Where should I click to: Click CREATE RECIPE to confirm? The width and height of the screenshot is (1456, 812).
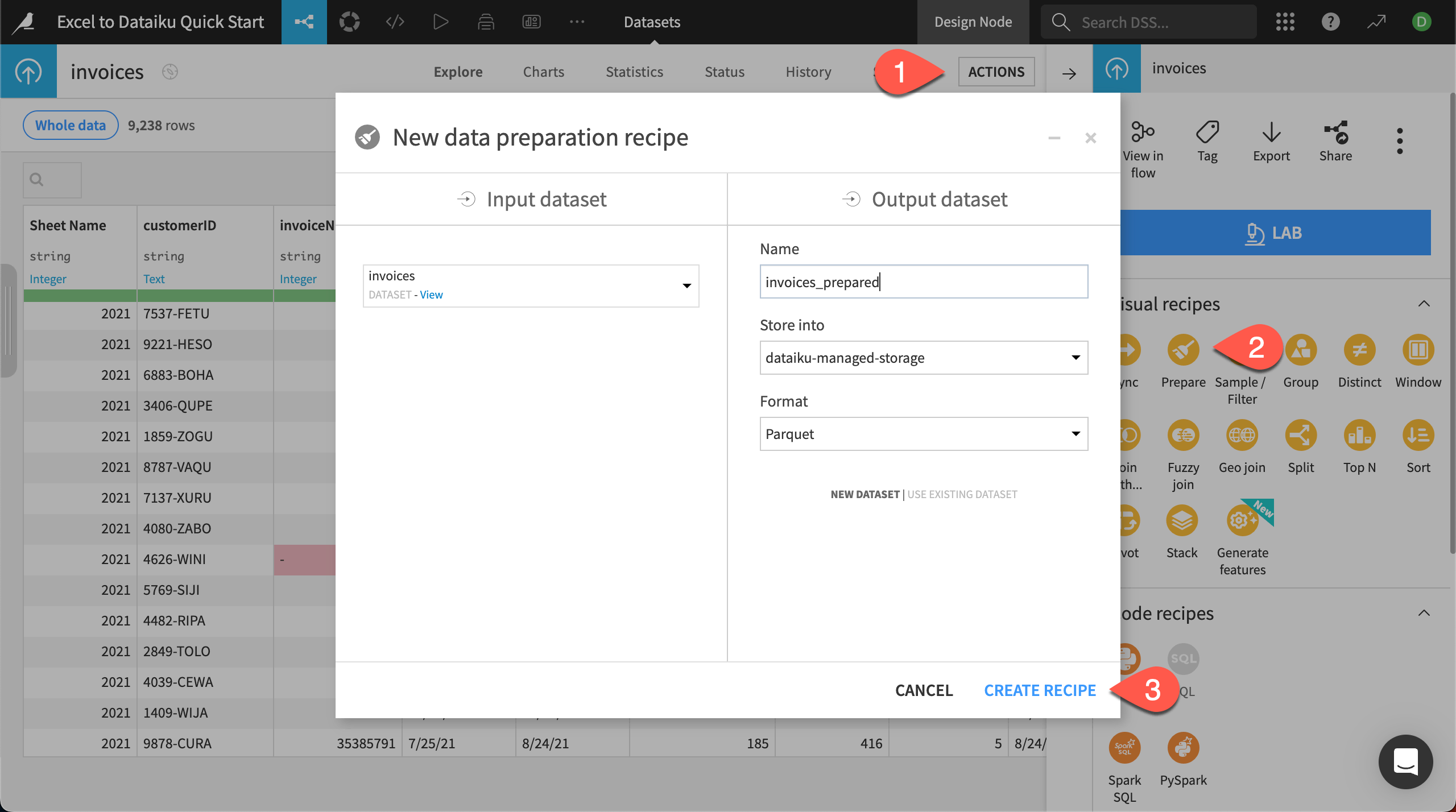coord(1040,690)
